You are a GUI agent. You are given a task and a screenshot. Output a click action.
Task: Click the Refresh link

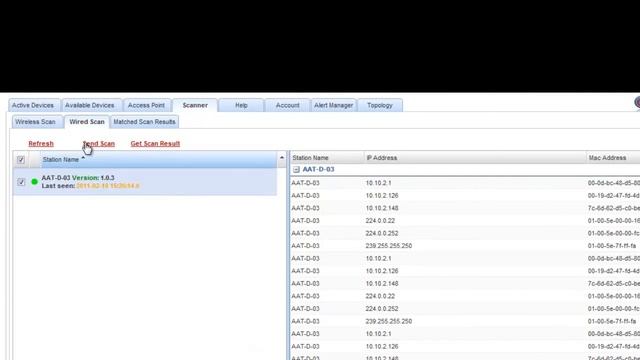pos(41,144)
